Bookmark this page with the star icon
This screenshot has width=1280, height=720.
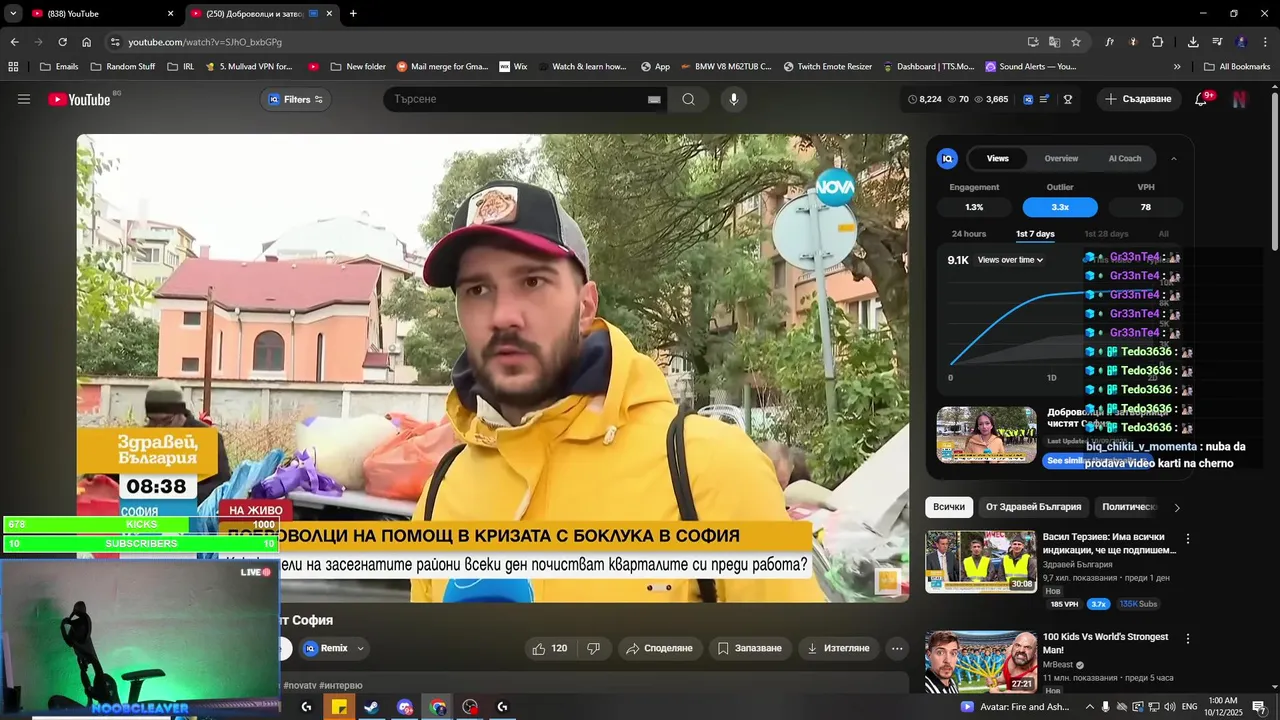click(1076, 42)
